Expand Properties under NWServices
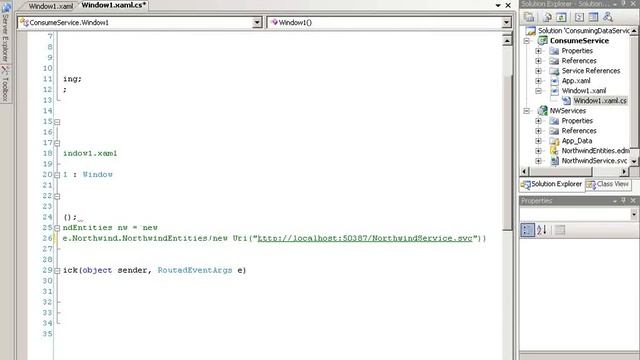 [538, 121]
